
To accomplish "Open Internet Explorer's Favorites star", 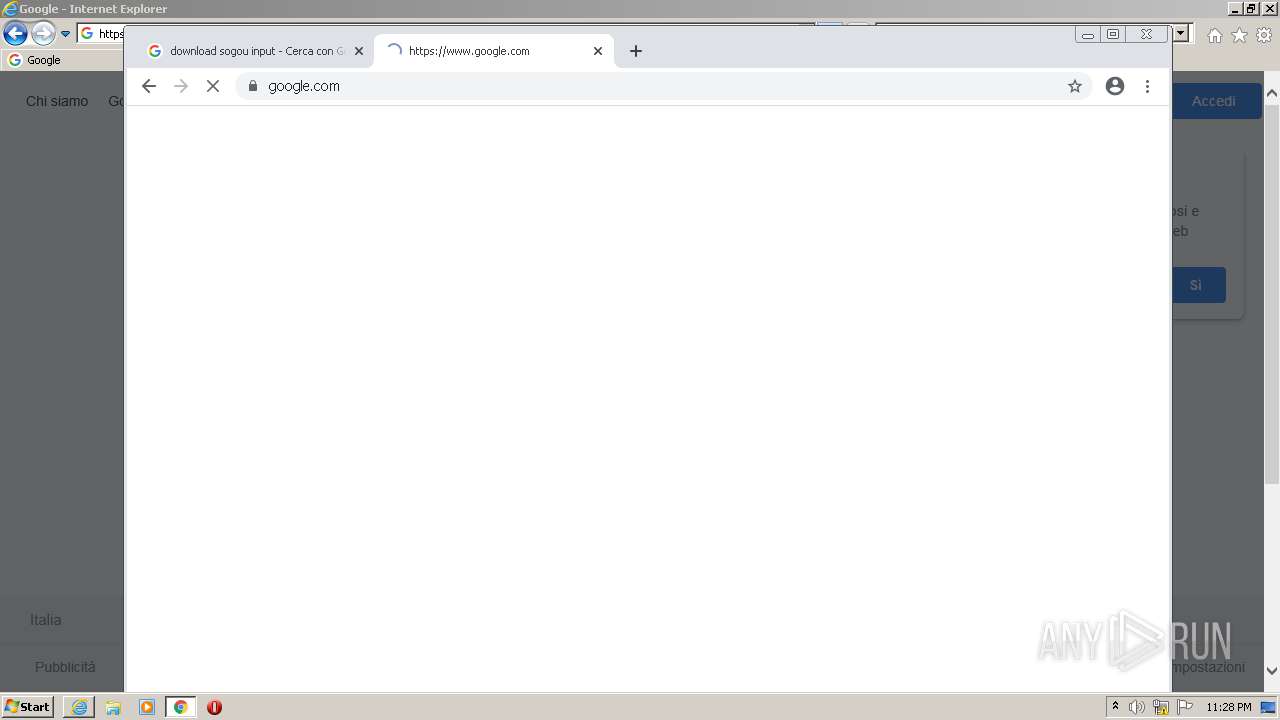I will (x=1239, y=35).
